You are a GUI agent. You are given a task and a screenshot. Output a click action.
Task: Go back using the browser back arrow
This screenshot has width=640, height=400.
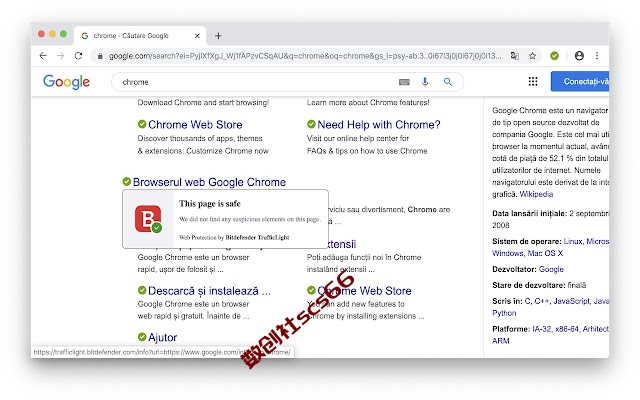(43, 56)
